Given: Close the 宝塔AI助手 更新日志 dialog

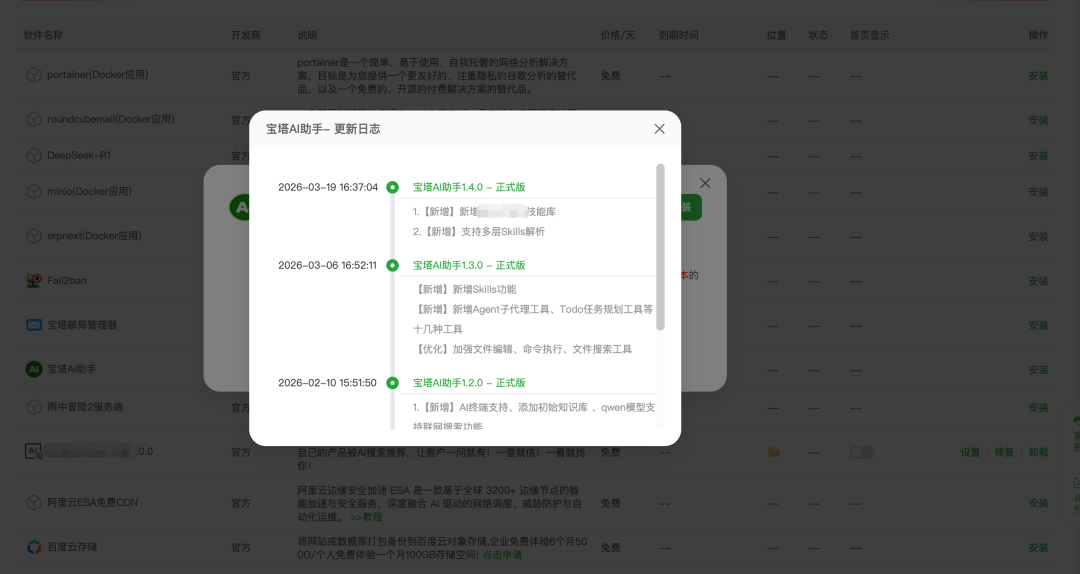Looking at the screenshot, I should pyautogui.click(x=659, y=129).
